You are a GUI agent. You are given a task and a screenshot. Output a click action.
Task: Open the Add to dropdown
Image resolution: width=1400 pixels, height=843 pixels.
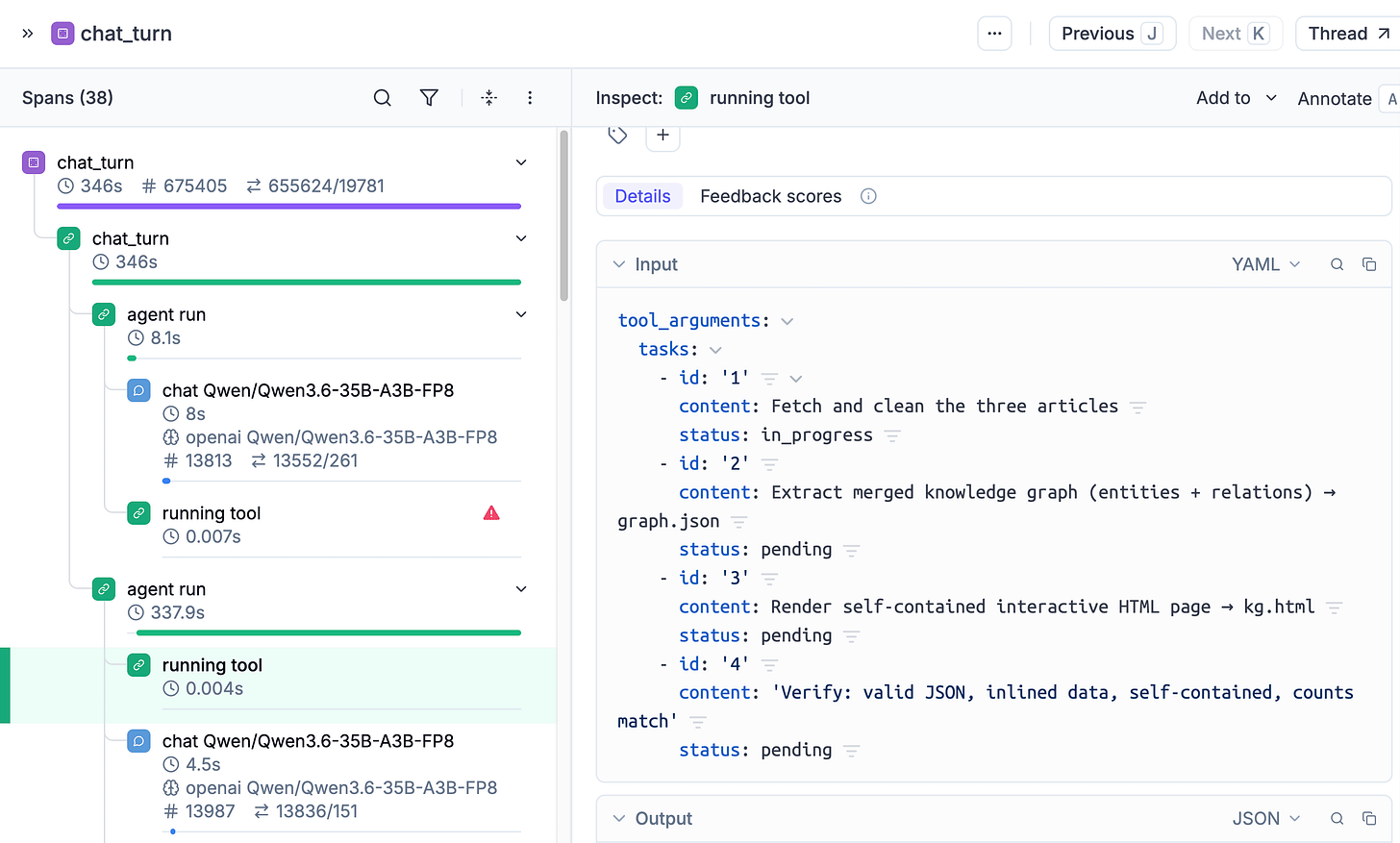[x=1237, y=98]
